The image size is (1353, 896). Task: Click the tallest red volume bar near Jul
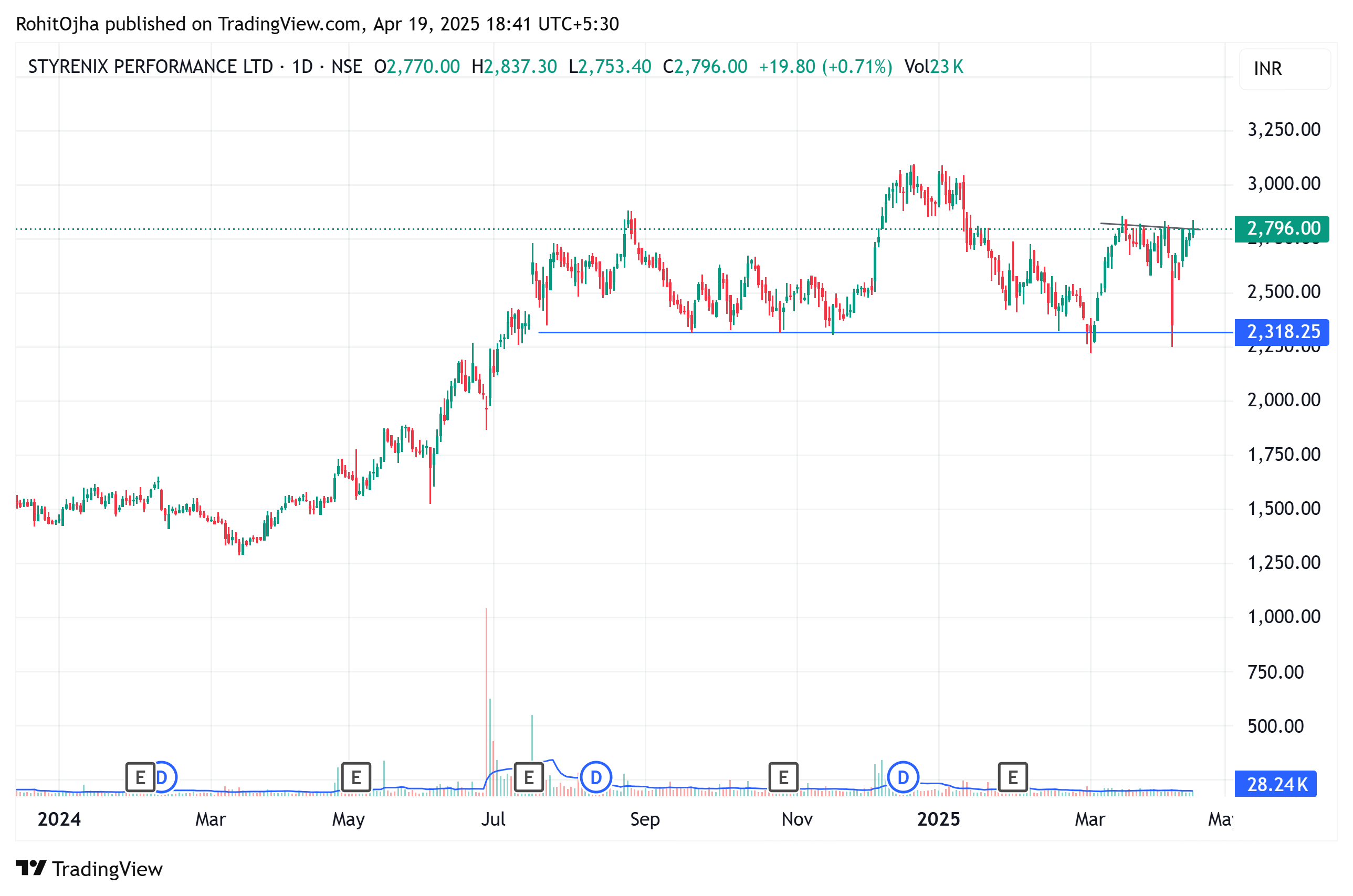pyautogui.click(x=487, y=702)
